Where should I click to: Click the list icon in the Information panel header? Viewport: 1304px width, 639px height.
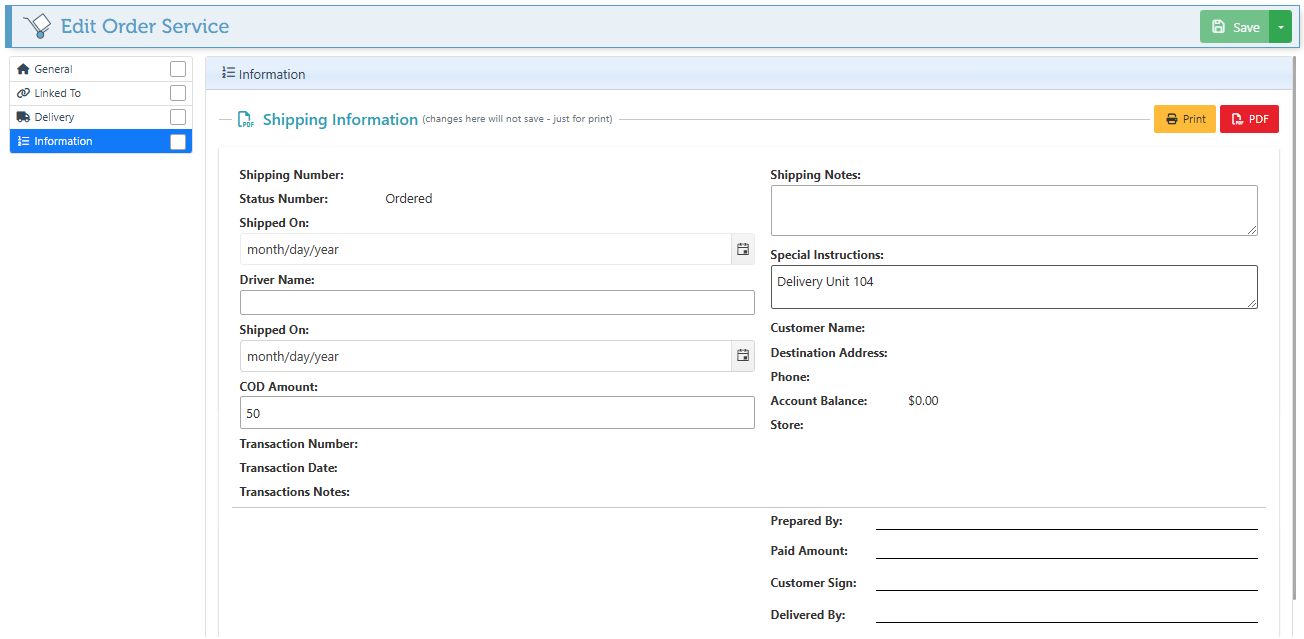click(x=229, y=73)
